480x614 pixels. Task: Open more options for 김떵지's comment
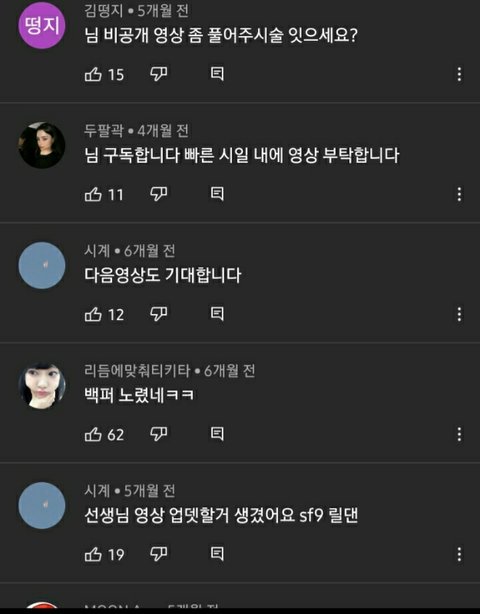[x=459, y=74]
